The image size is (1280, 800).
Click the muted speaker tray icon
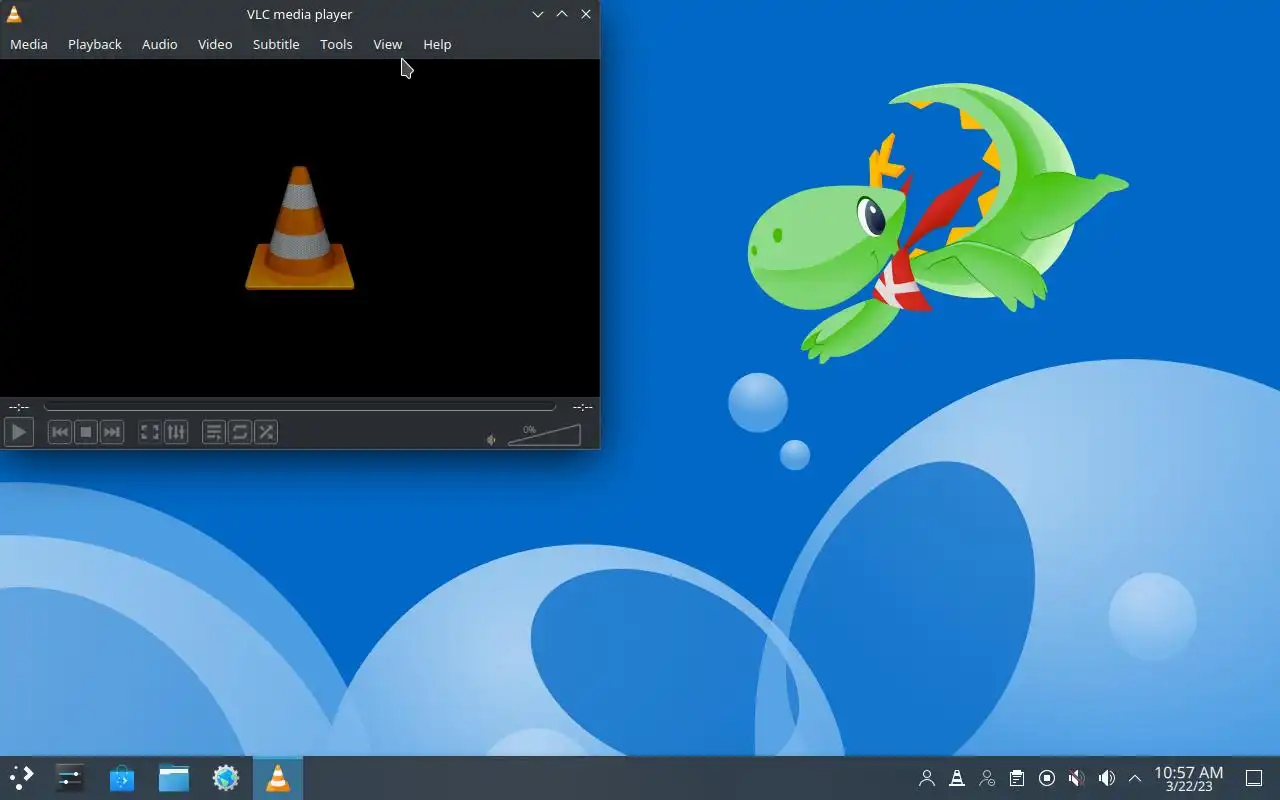pyautogui.click(x=1077, y=778)
